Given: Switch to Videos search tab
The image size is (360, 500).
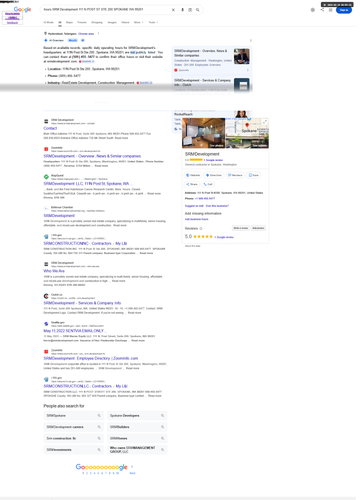Looking at the screenshot, I should tap(125, 22).
